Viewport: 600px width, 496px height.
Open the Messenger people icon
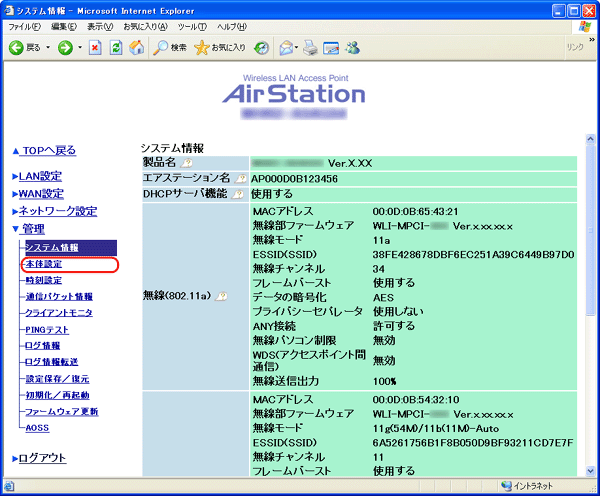pyautogui.click(x=352, y=48)
